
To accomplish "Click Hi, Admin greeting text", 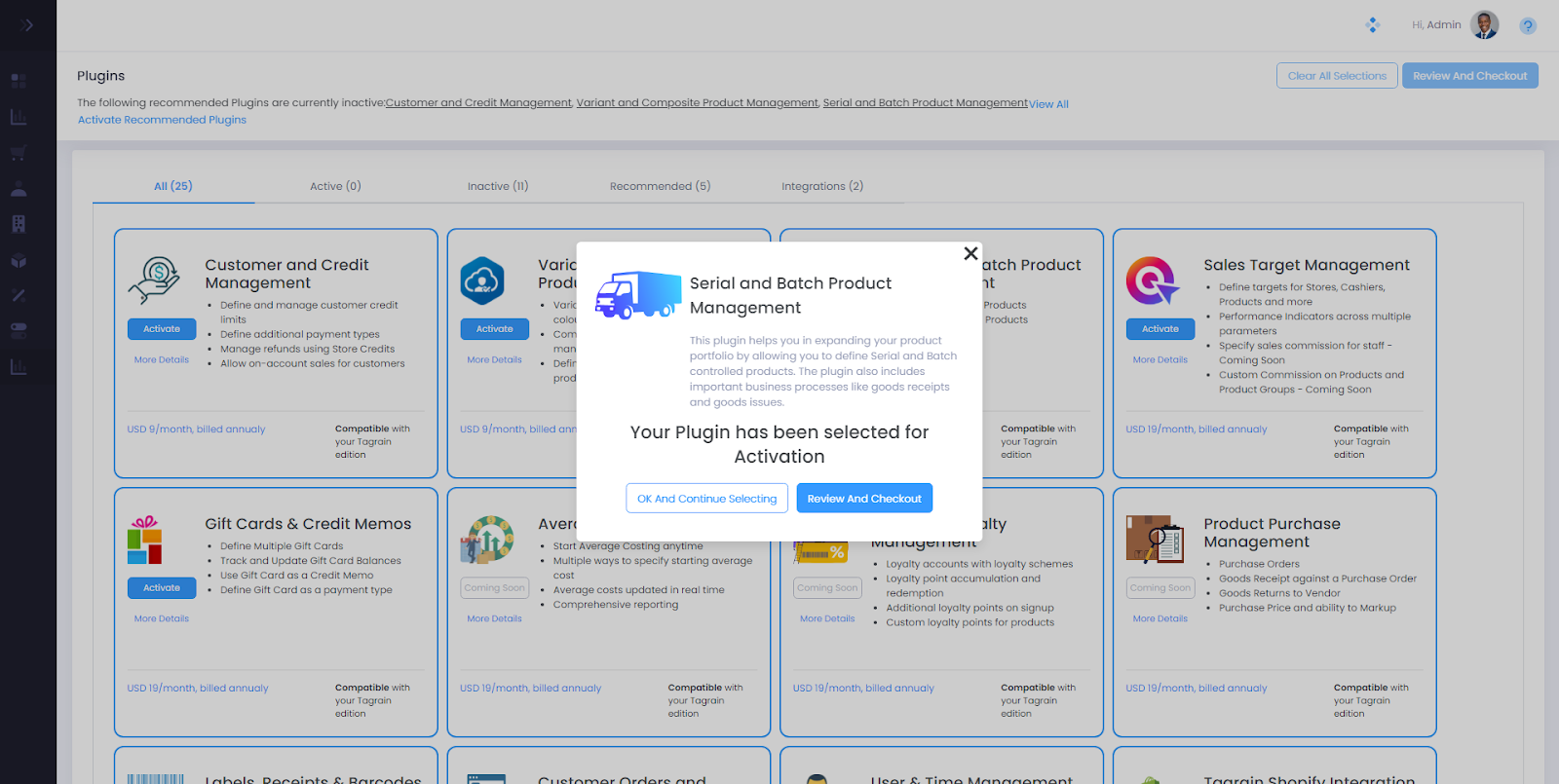I will (x=1436, y=25).
